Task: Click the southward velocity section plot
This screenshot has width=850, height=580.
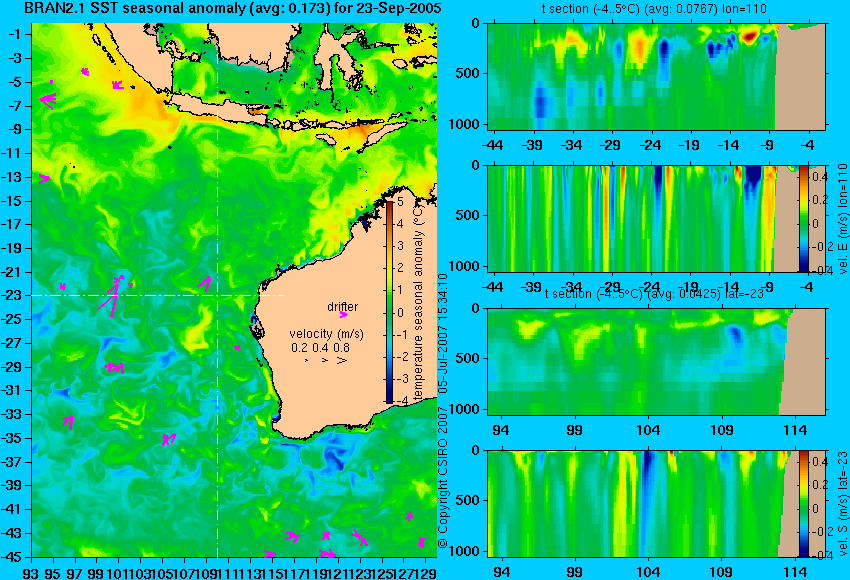Action: [656, 504]
